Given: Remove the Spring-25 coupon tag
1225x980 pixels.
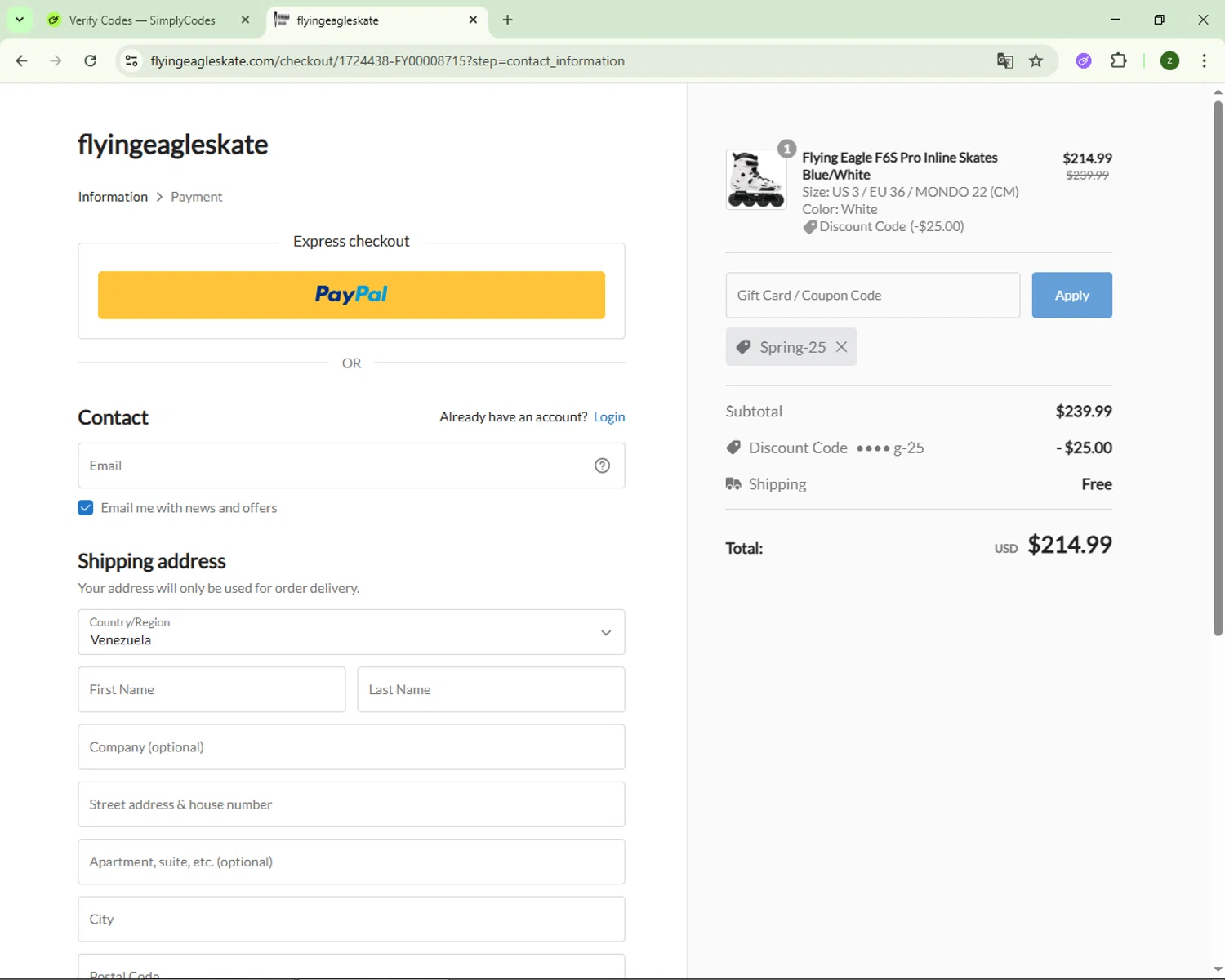Looking at the screenshot, I should click(841, 347).
